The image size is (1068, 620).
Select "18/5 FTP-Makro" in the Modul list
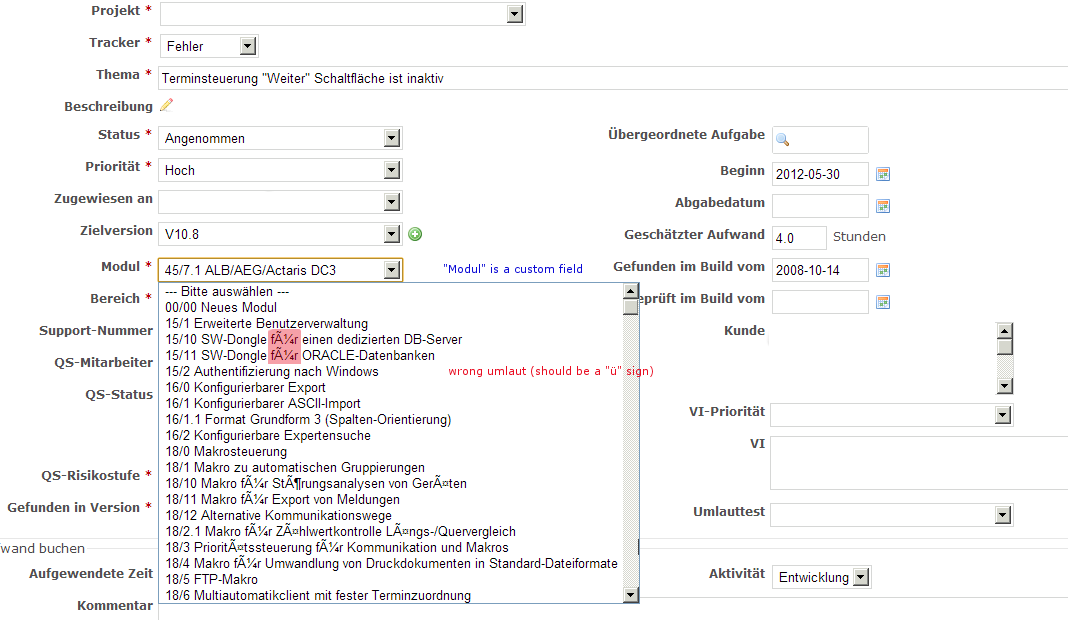pyautogui.click(x=212, y=580)
